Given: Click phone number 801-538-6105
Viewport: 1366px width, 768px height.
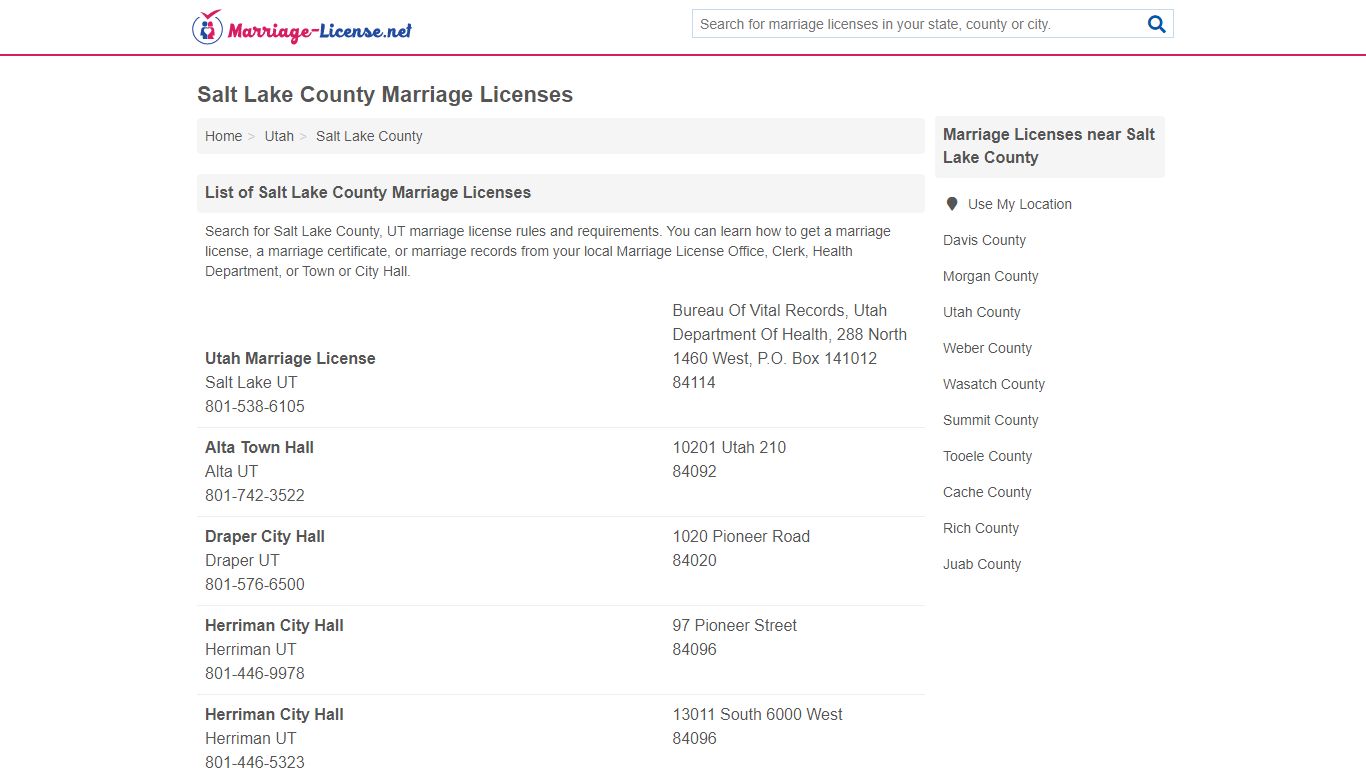Looking at the screenshot, I should tap(255, 406).
